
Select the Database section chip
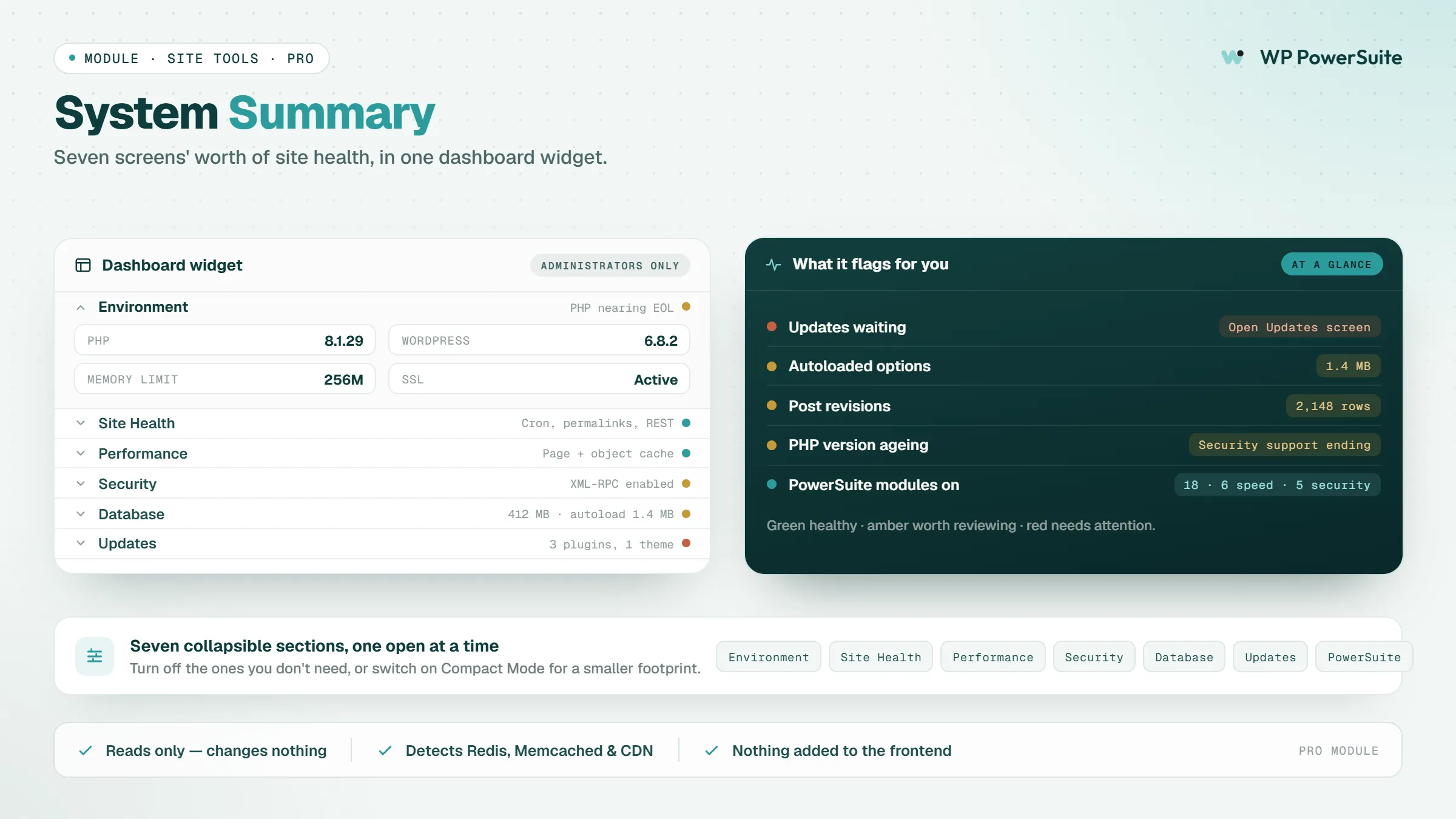tap(1184, 657)
